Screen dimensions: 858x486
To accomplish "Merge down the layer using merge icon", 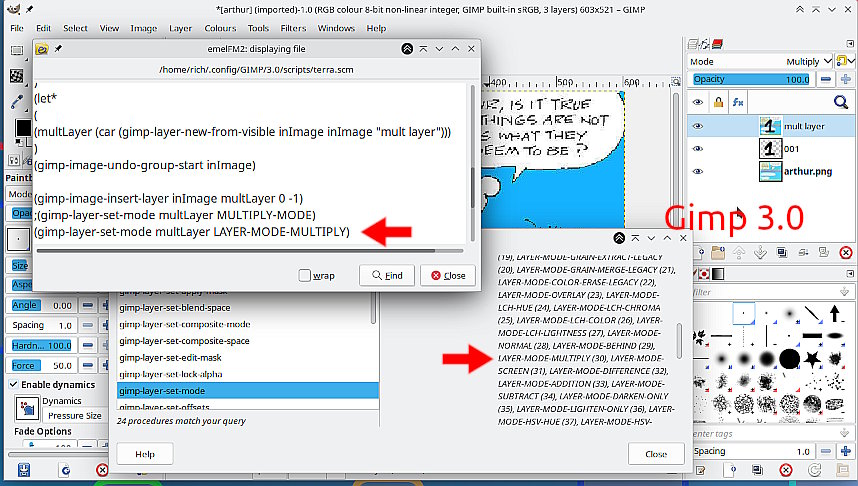I will coord(803,252).
